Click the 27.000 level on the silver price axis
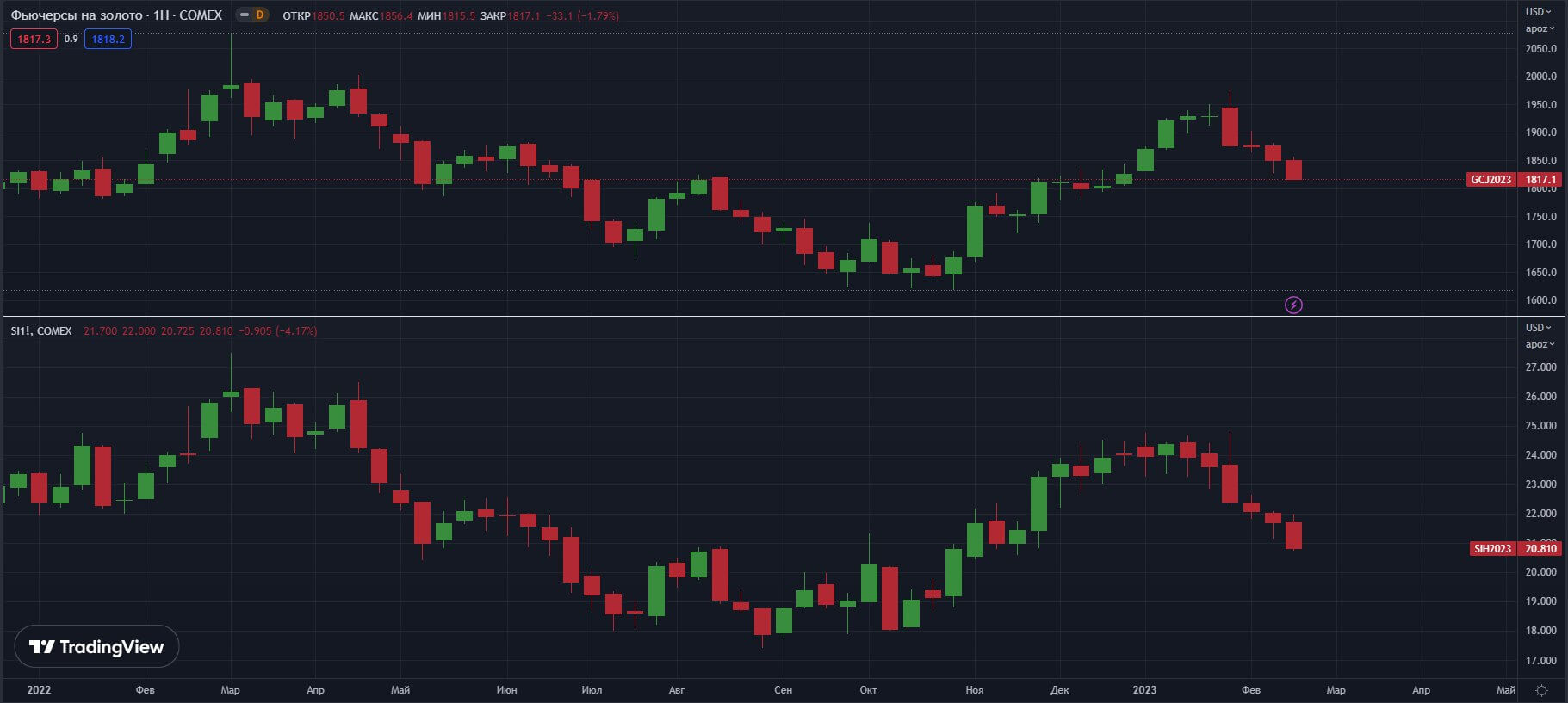 (1540, 367)
